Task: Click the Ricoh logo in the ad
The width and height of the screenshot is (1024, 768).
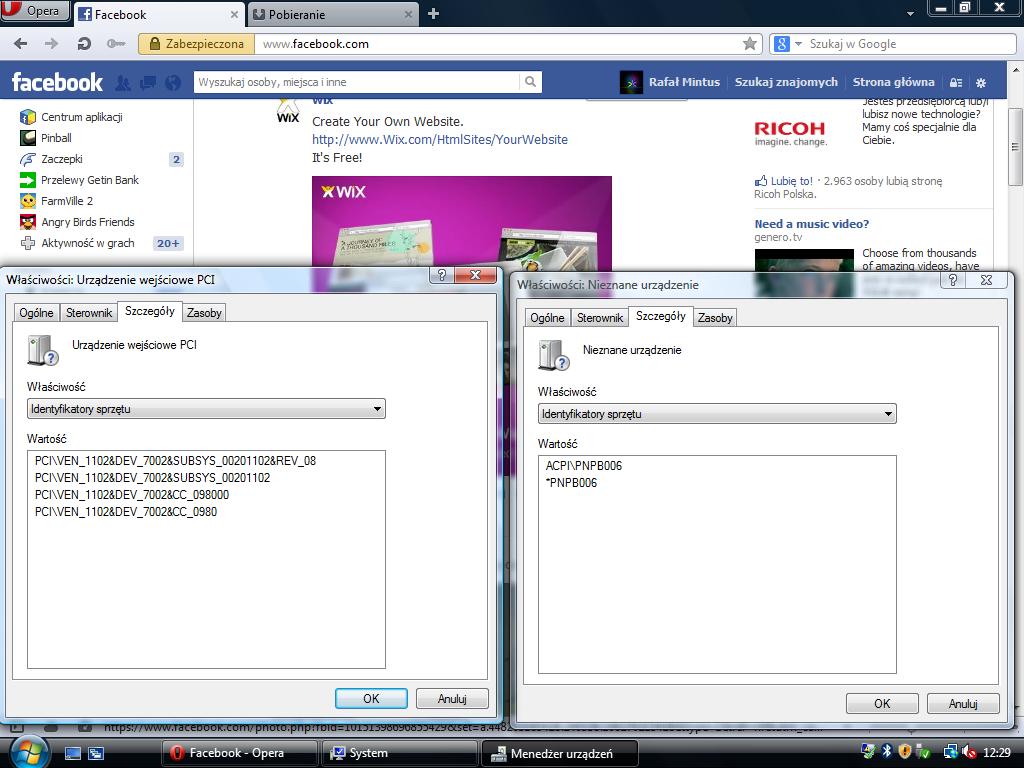Action: [x=790, y=133]
